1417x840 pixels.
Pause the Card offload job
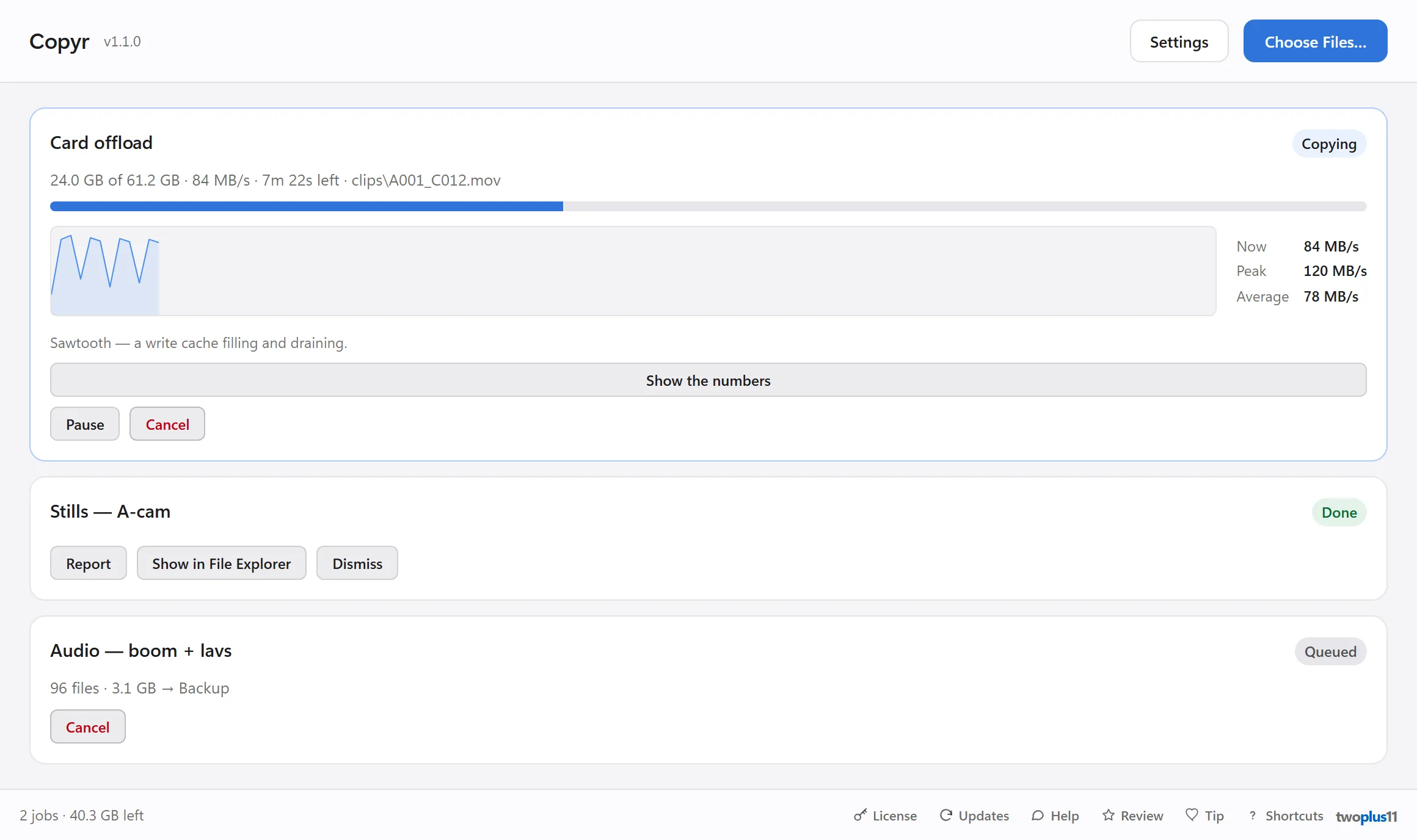click(x=85, y=424)
